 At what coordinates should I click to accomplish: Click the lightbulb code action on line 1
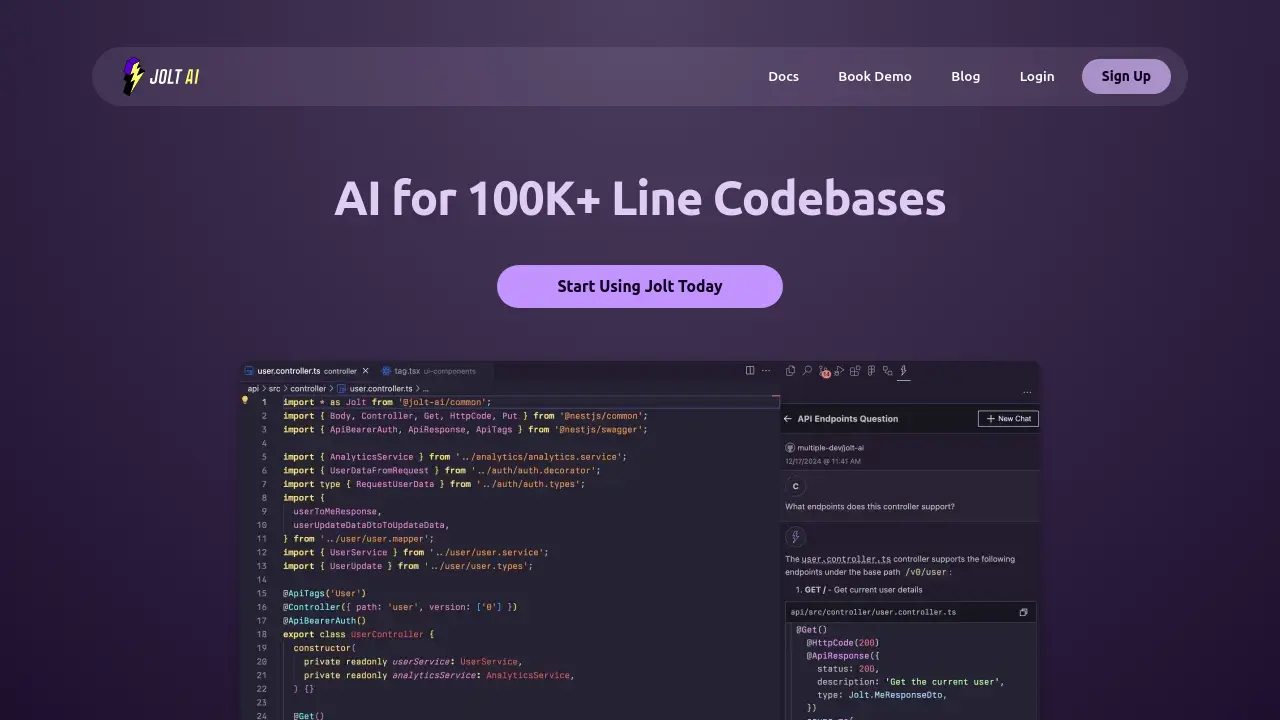point(244,400)
